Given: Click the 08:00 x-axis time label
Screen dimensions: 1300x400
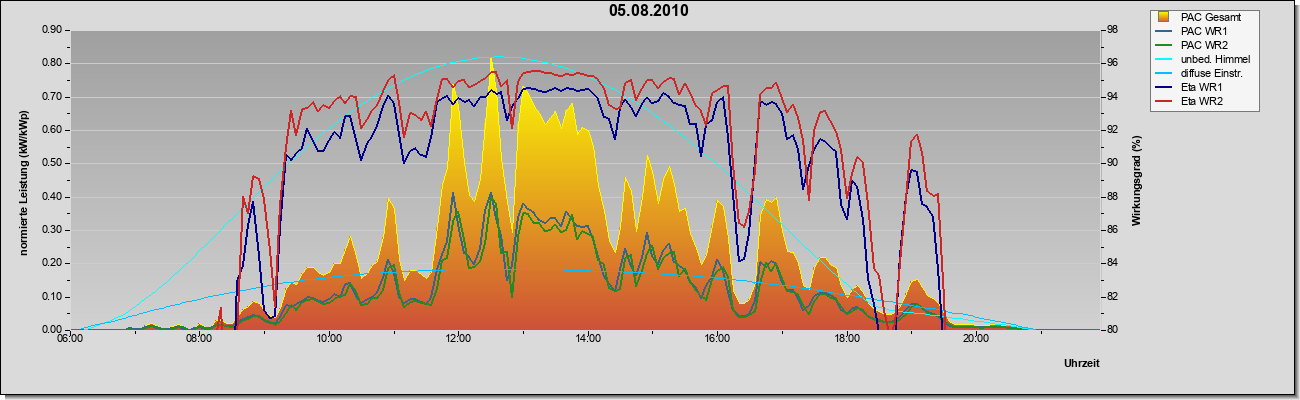Looking at the screenshot, I should click(198, 340).
